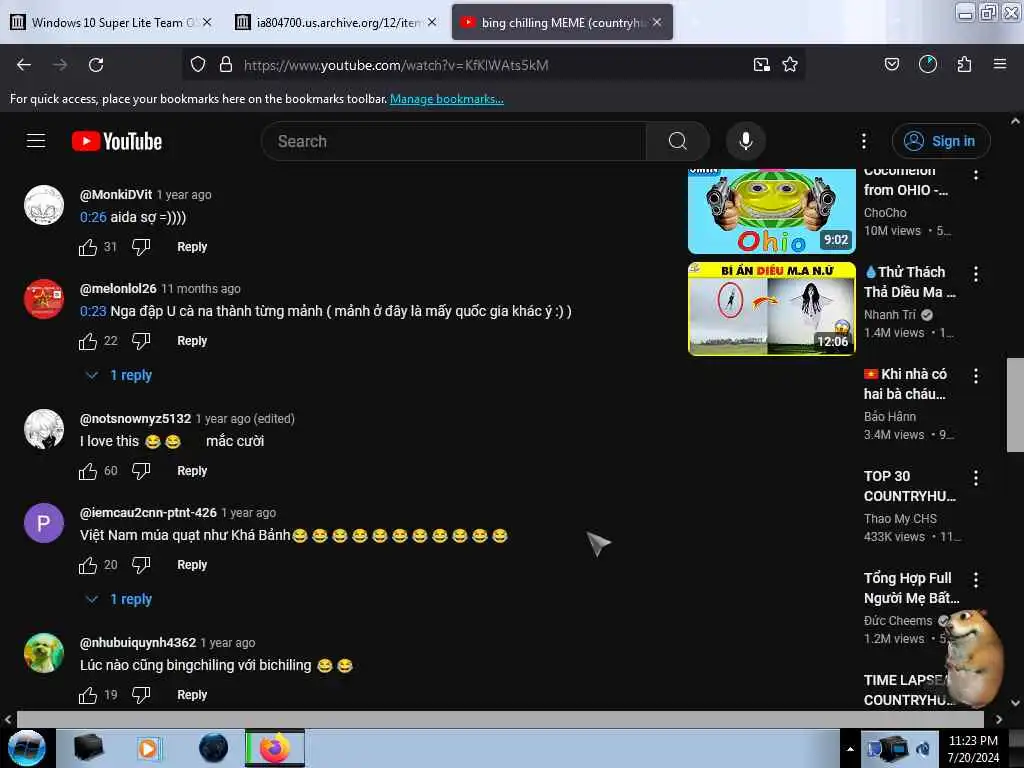Expand 1 reply under @iemcau2cnn-ptnt-426 comment
This screenshot has width=1024, height=768.
pos(119,600)
